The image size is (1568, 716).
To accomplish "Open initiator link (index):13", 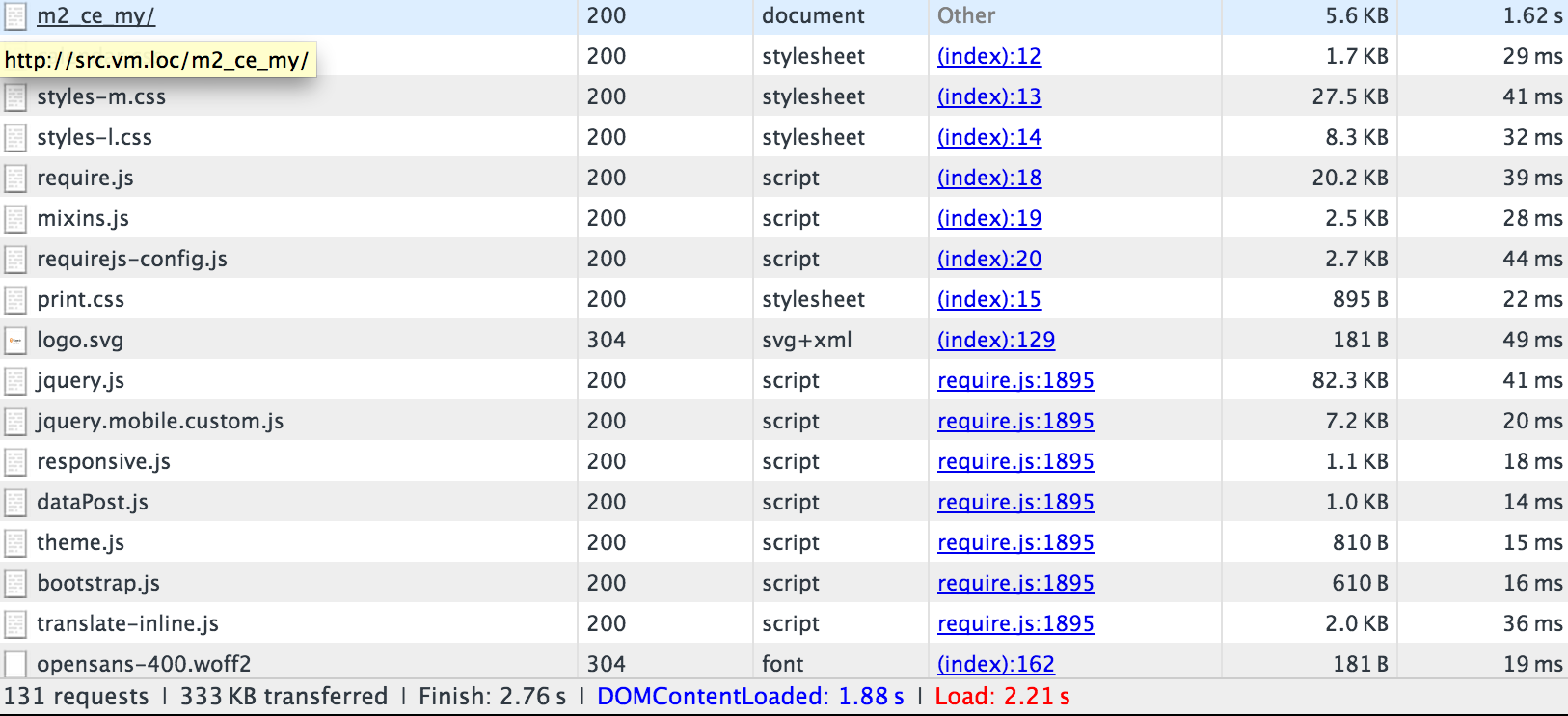I will 989,96.
